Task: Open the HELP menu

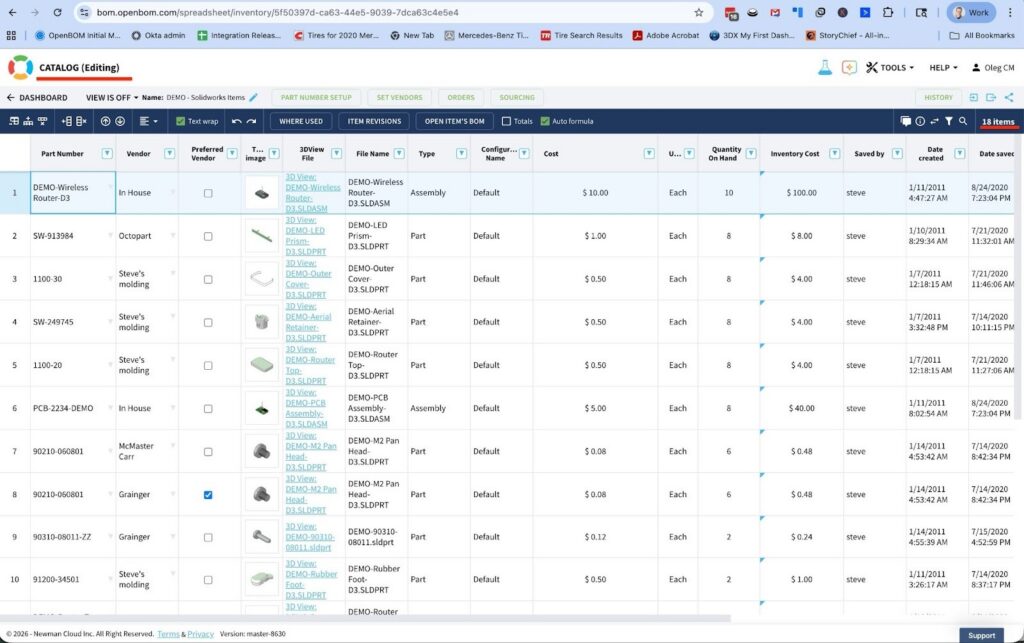Action: coord(943,68)
